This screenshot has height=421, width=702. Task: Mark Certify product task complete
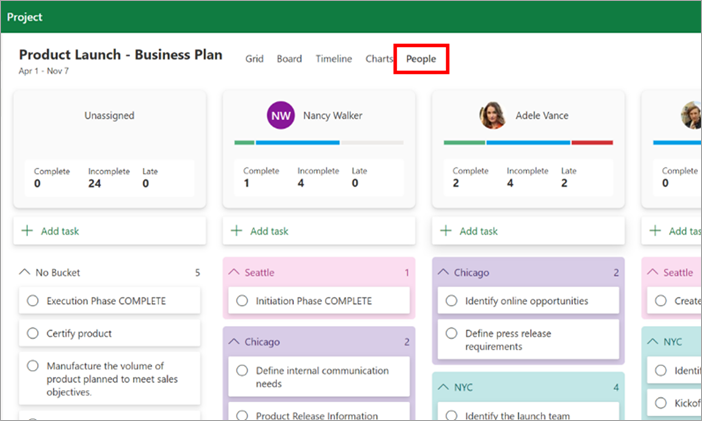[33, 333]
